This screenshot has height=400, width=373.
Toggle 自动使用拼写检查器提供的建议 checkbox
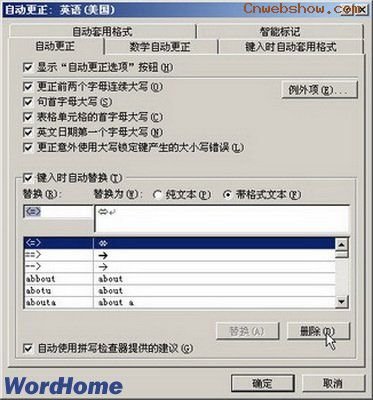coord(28,348)
